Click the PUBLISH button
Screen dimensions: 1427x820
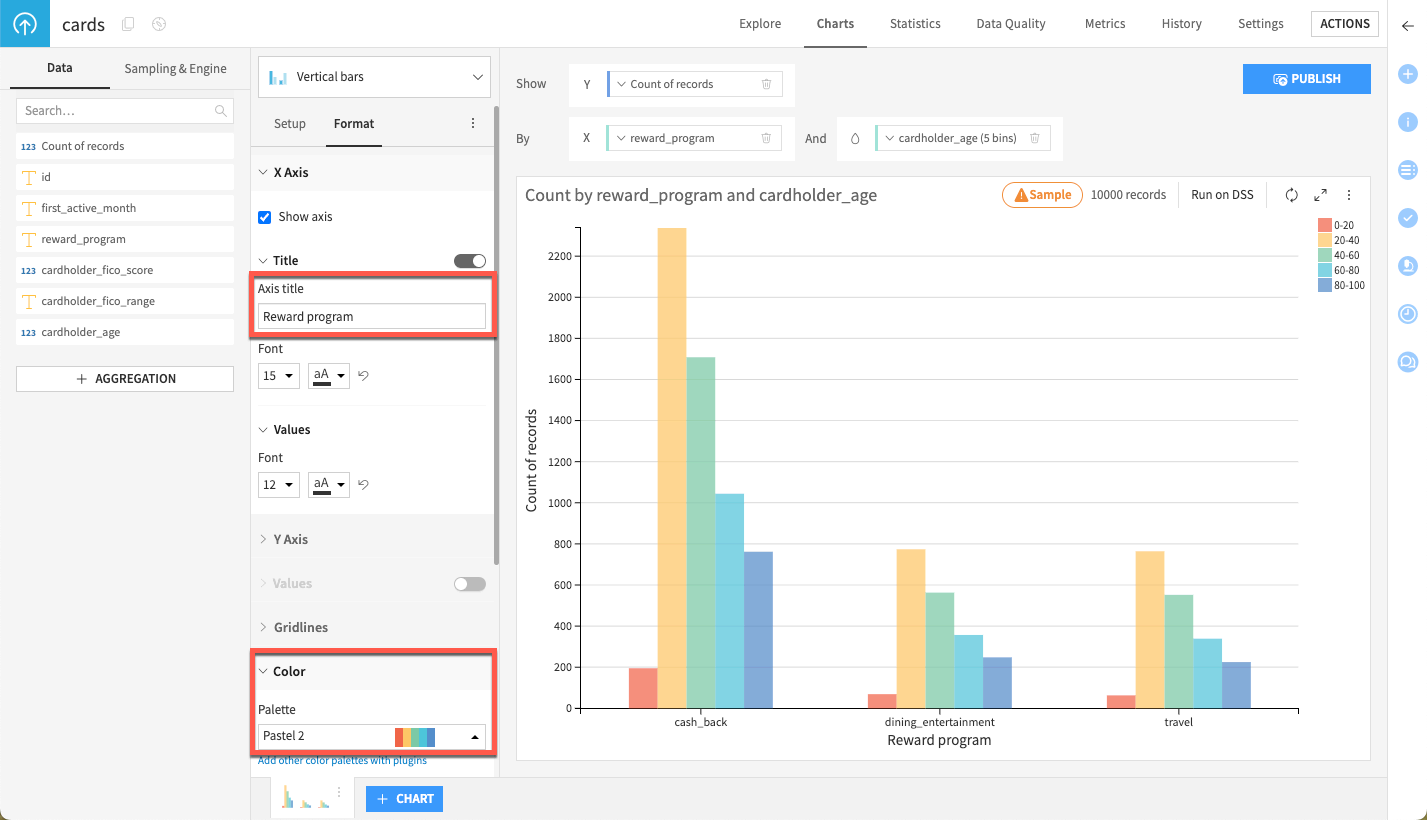pyautogui.click(x=1306, y=78)
